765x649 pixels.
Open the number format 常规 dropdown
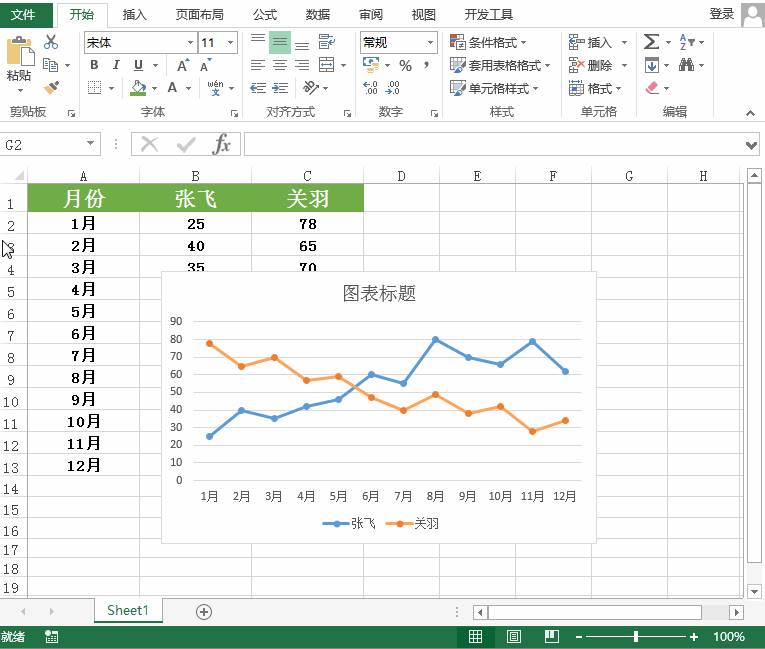(x=430, y=42)
